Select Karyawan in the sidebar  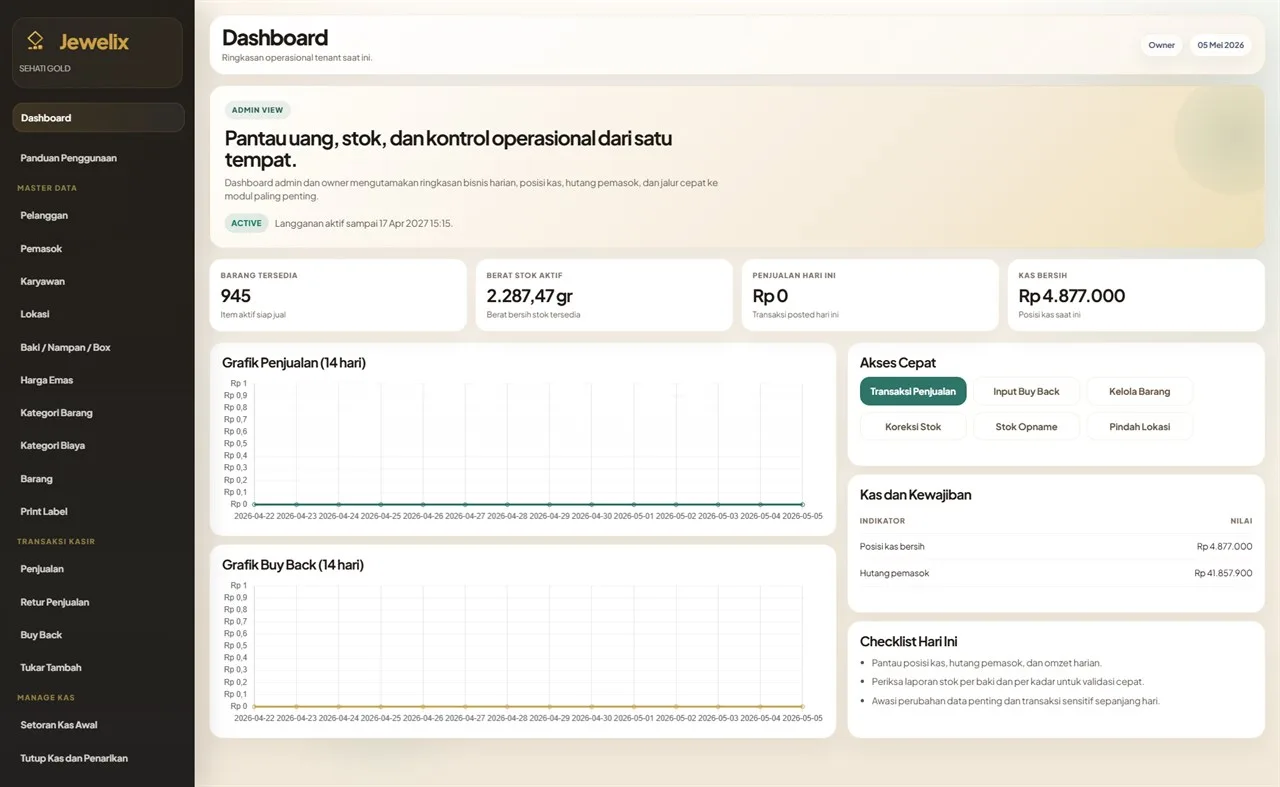(98, 281)
